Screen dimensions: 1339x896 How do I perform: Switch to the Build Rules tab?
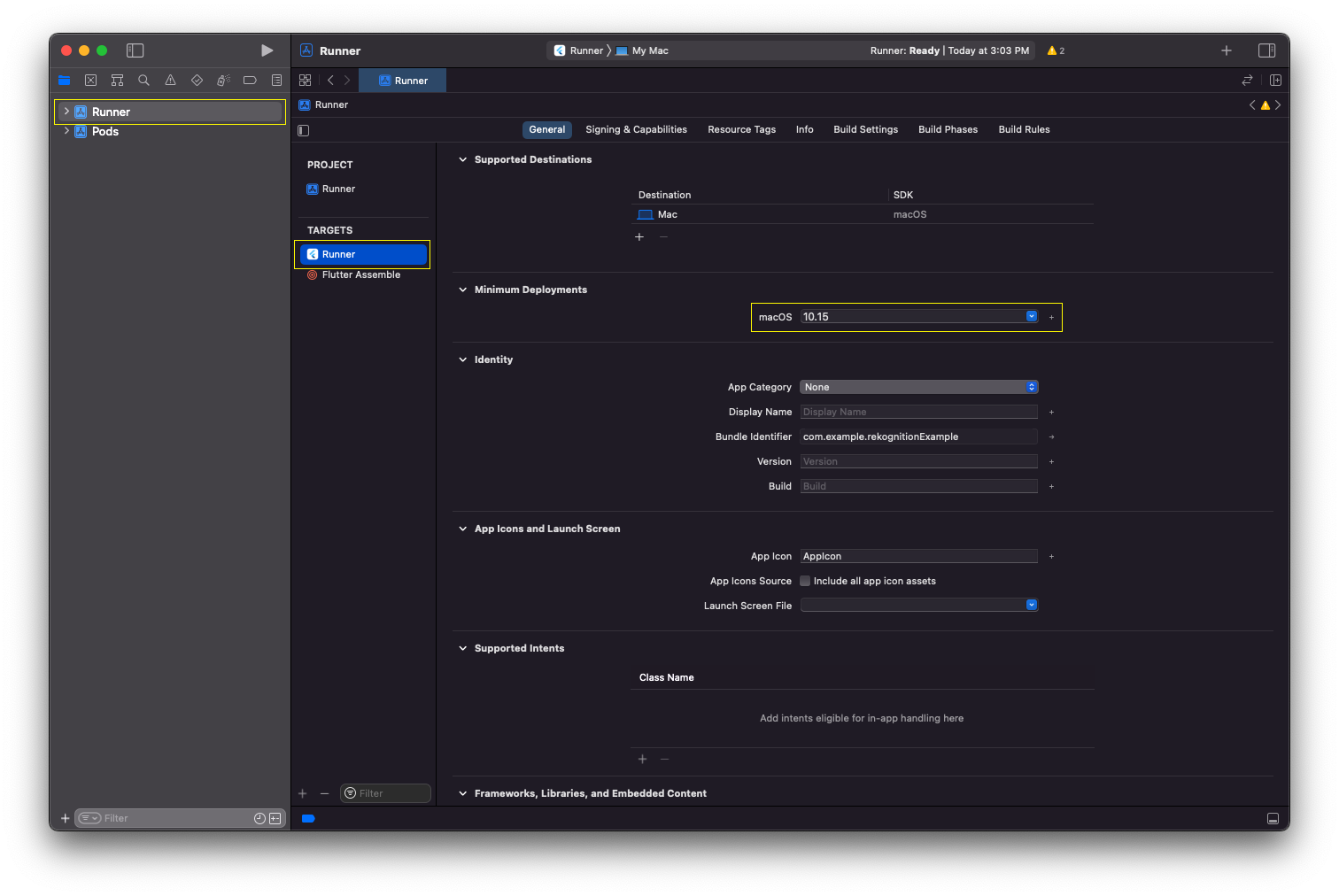pos(1024,129)
